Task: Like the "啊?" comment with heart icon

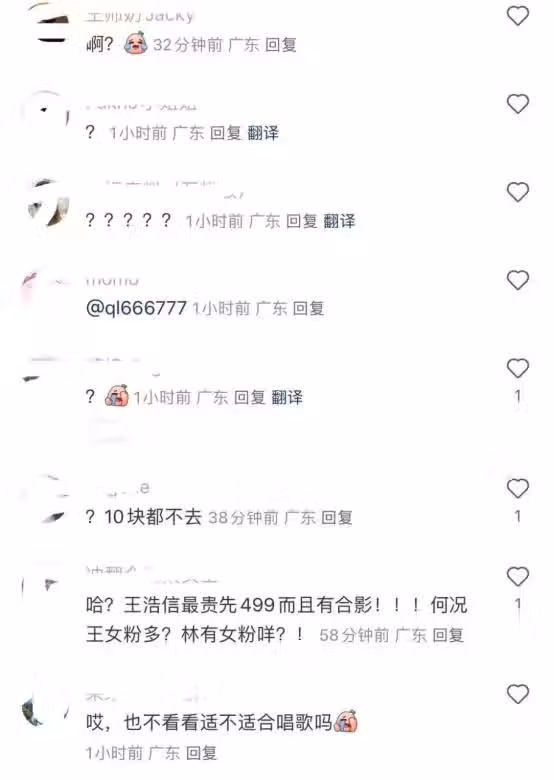Action: pyautogui.click(x=518, y=16)
